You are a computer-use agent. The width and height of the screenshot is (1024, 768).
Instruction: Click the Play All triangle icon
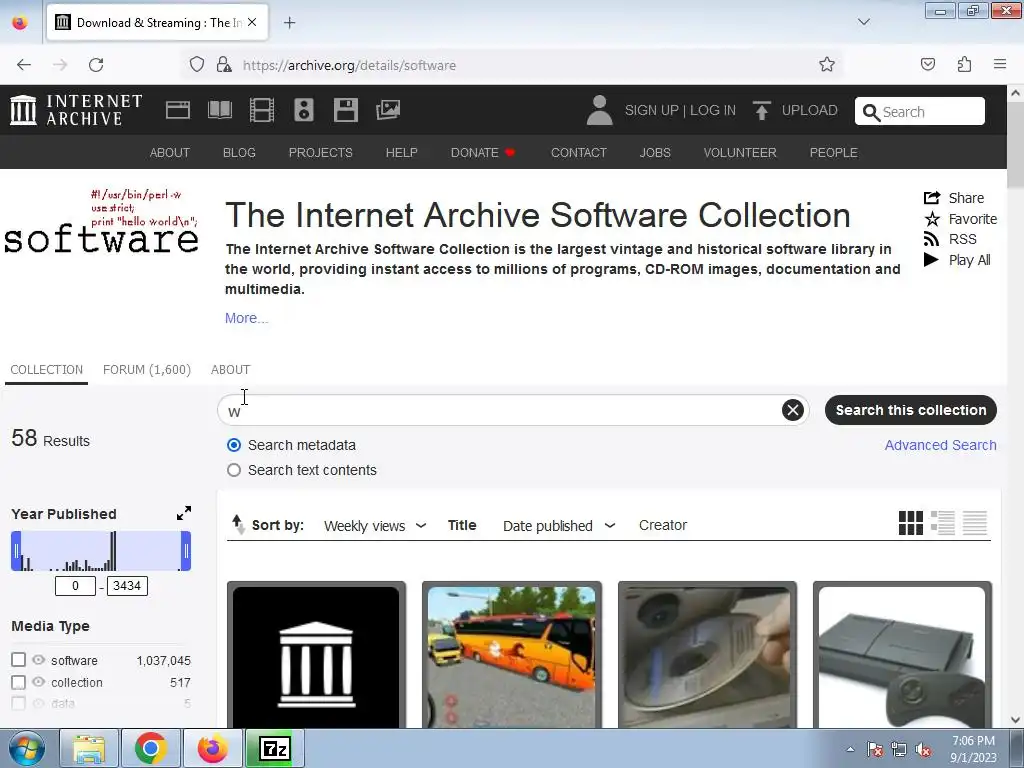[x=931, y=260]
